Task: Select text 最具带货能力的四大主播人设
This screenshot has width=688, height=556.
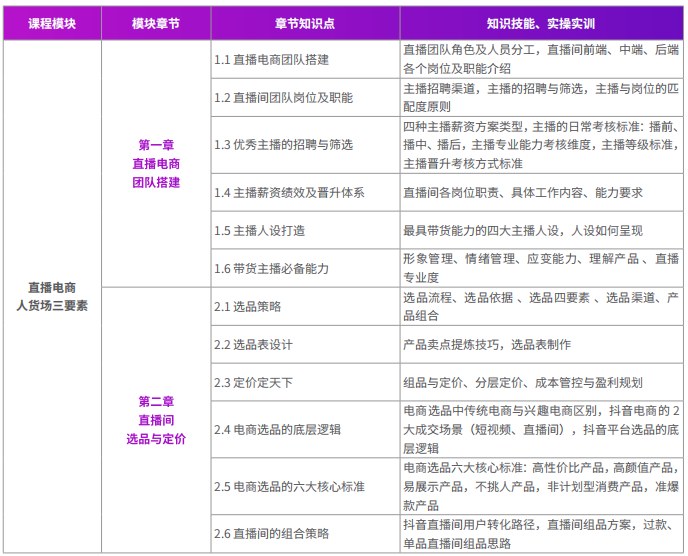Action: [x=481, y=230]
